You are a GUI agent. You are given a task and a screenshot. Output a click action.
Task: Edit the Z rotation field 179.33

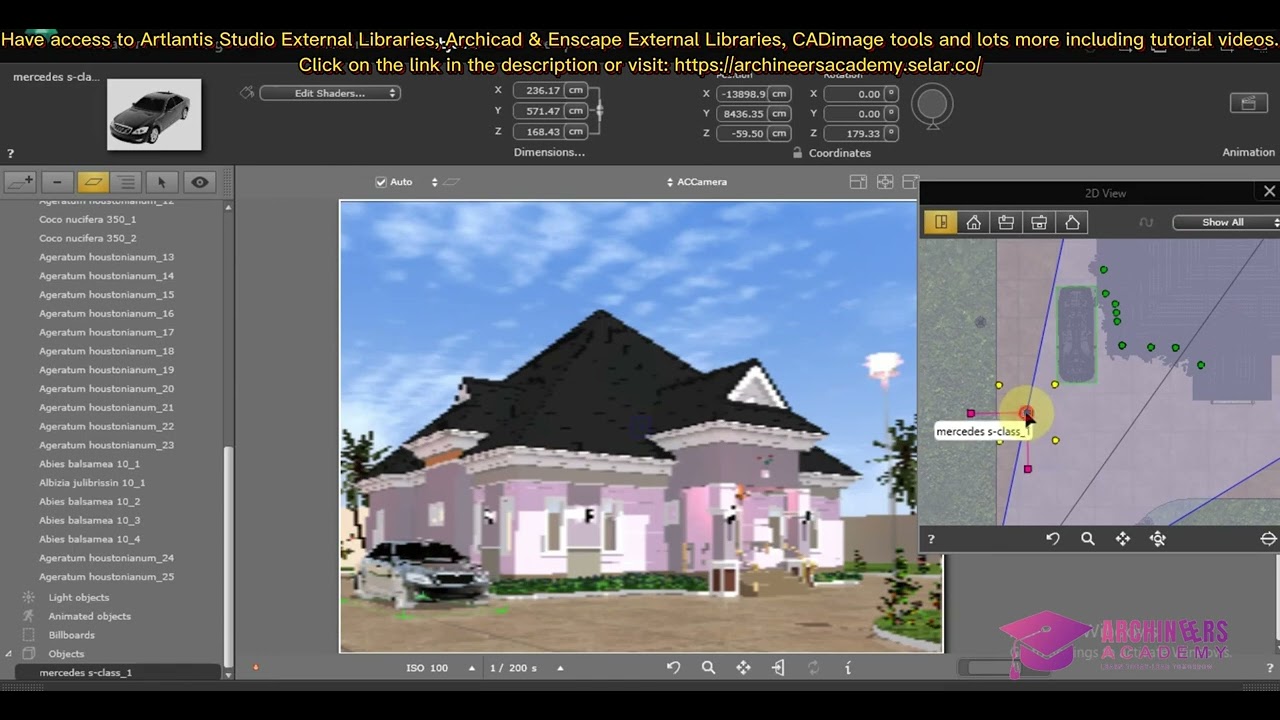[x=862, y=133]
